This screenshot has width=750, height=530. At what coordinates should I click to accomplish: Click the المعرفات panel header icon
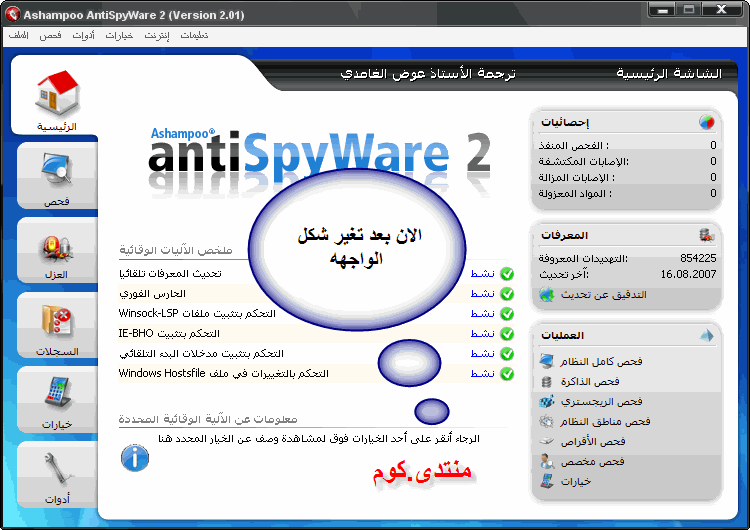tap(706, 235)
